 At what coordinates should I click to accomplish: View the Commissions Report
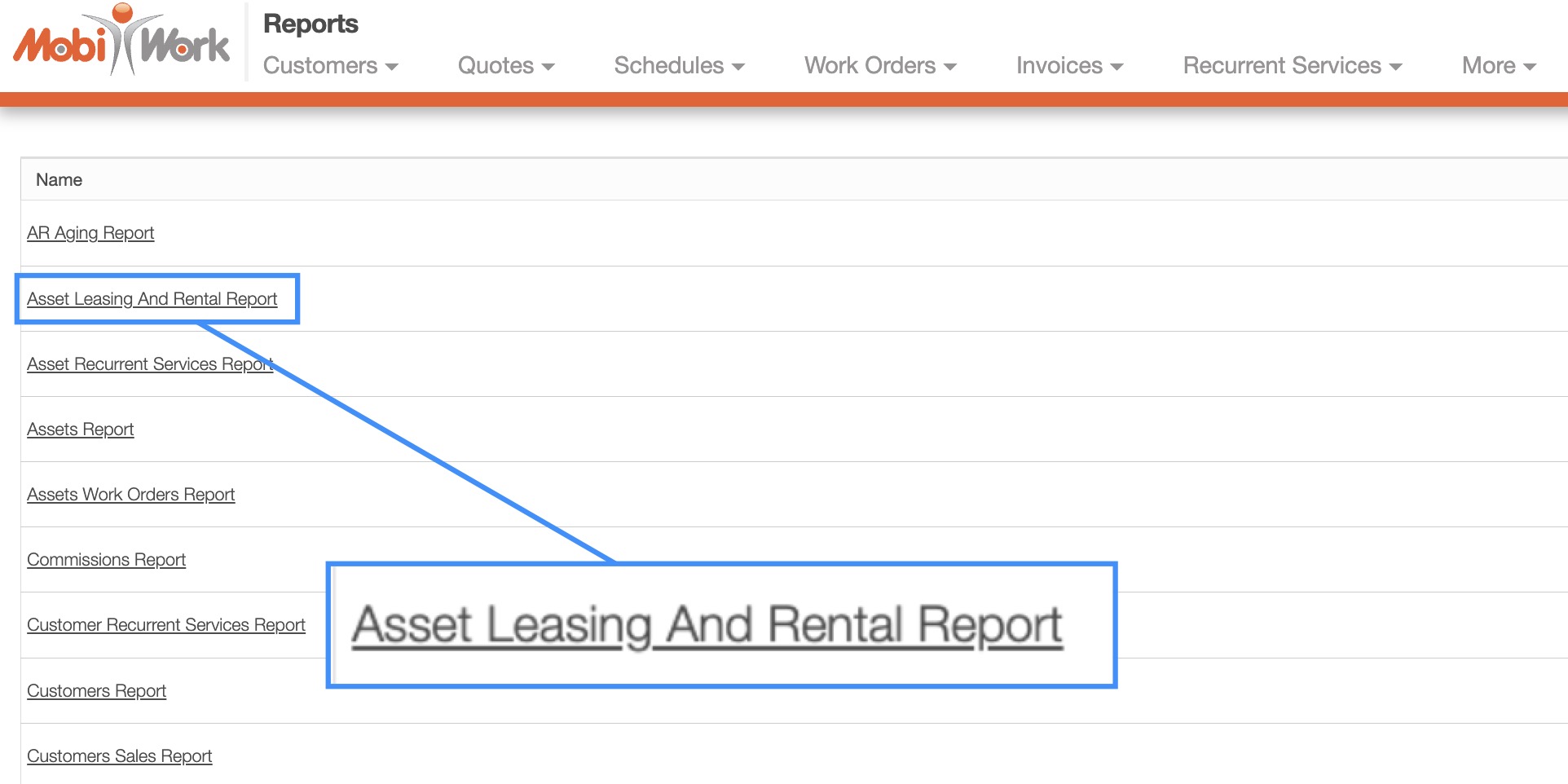coord(107,560)
